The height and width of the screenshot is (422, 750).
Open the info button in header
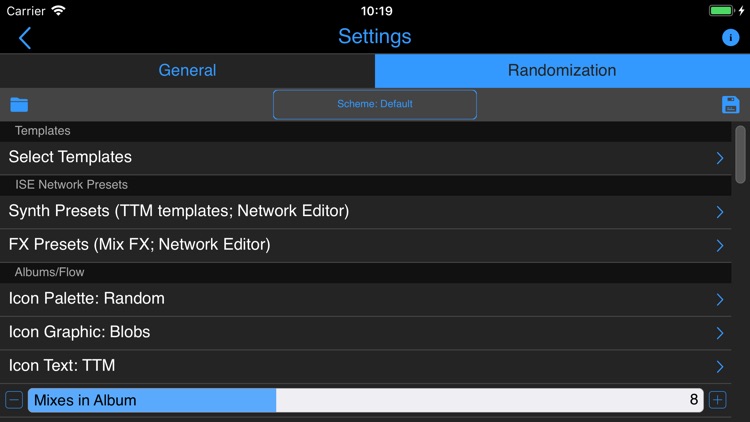pyautogui.click(x=730, y=37)
